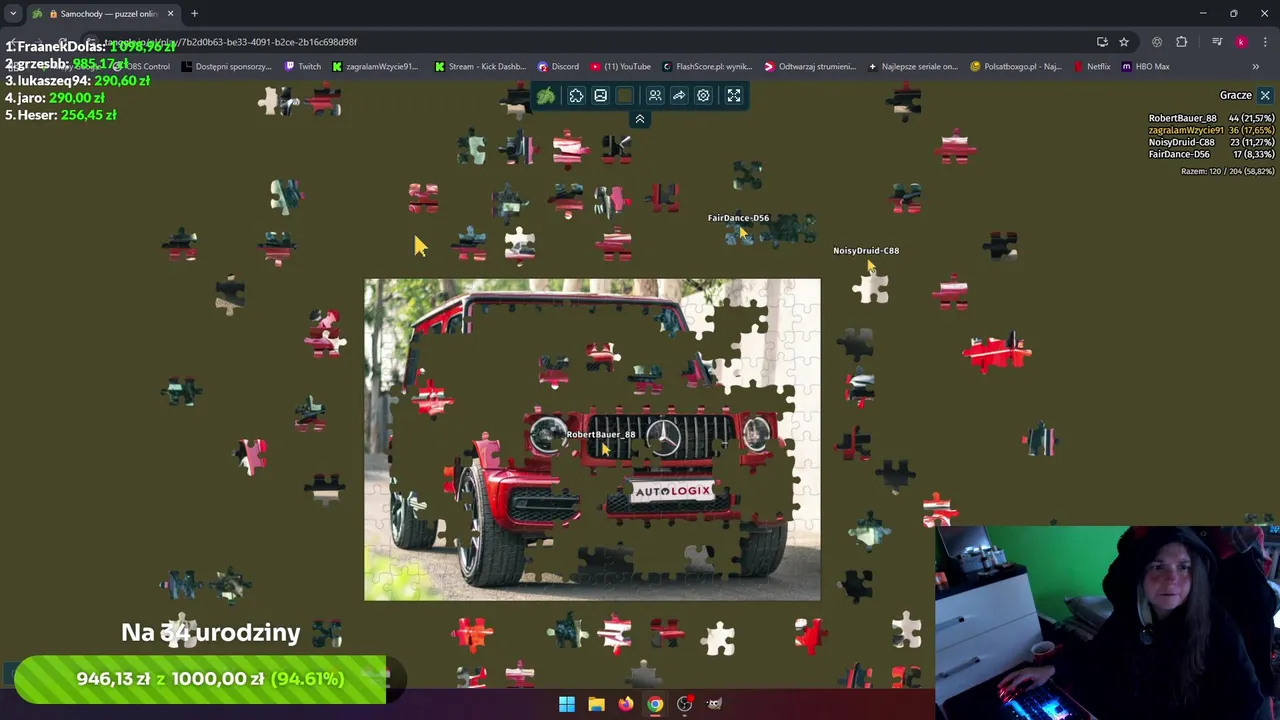Image resolution: width=1280 pixels, height=720 pixels.
Task: Click donor Heser entry
Action: (x=61, y=115)
